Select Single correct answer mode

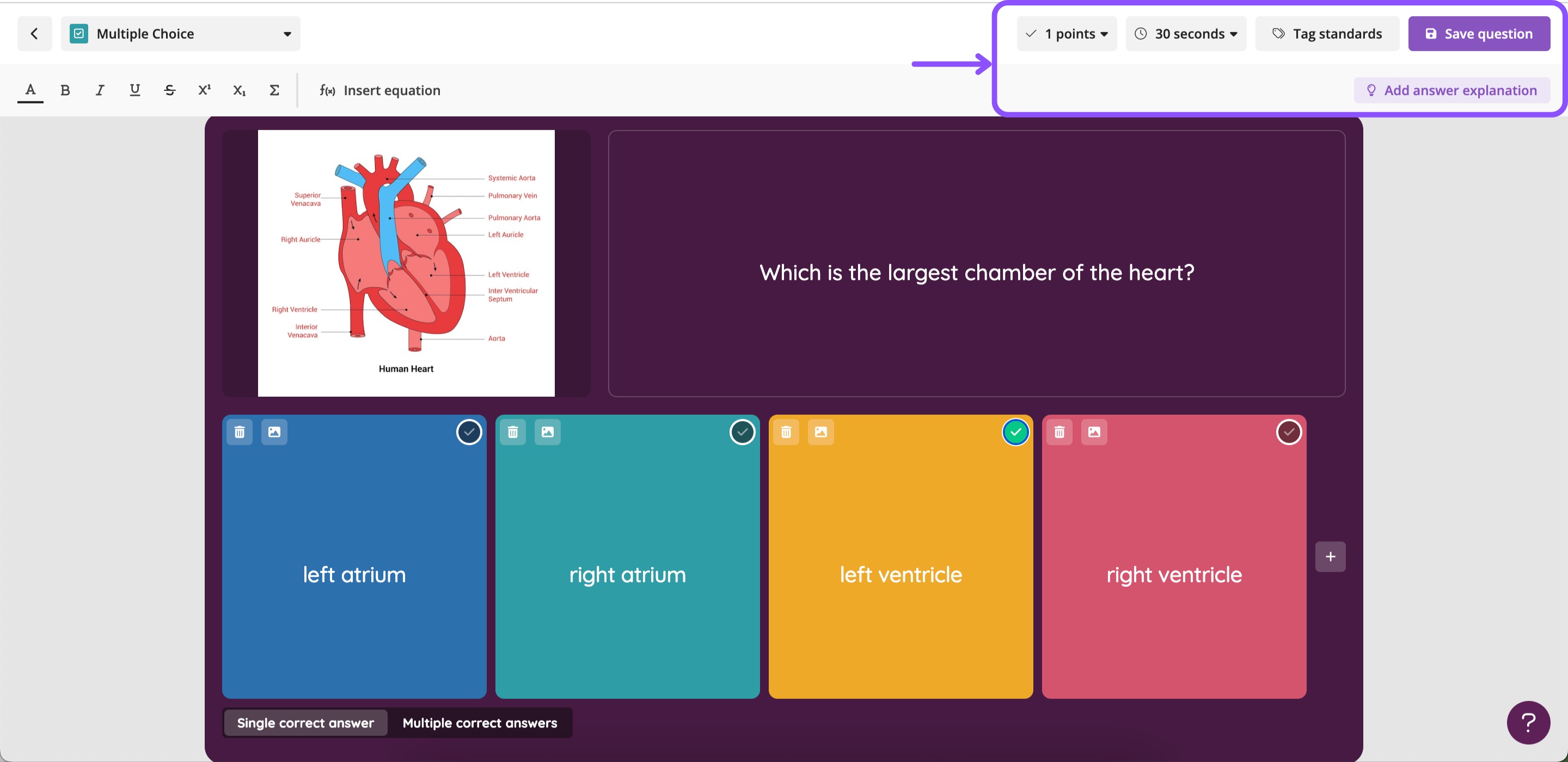click(x=305, y=722)
